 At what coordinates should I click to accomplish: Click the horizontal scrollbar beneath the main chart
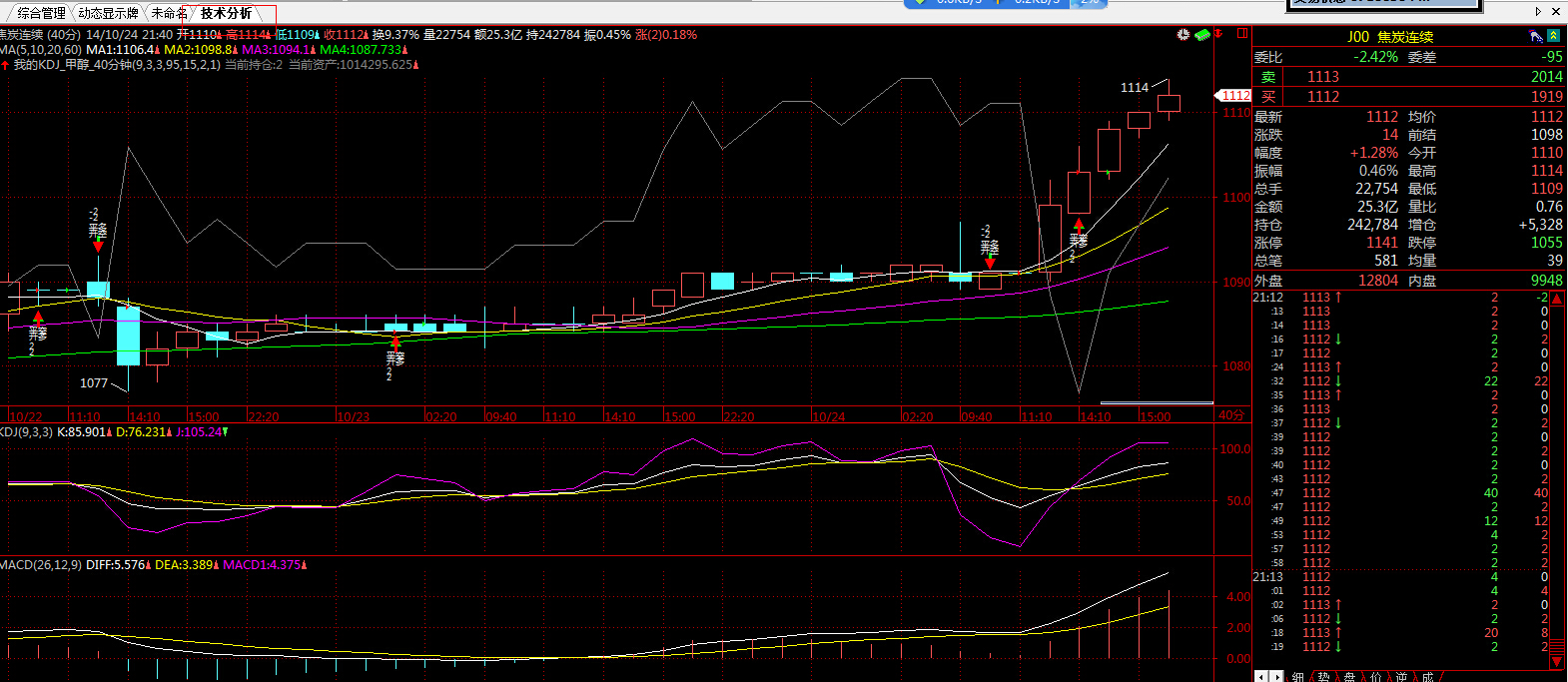pyautogui.click(x=1156, y=403)
